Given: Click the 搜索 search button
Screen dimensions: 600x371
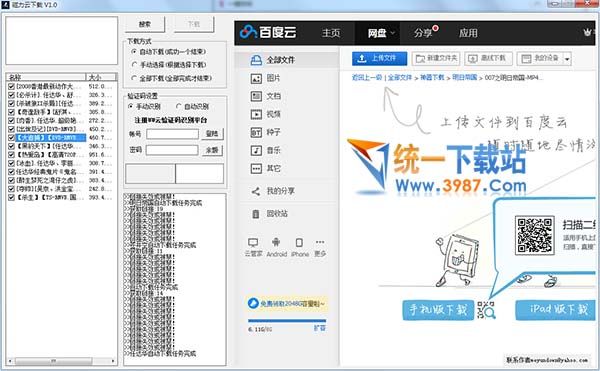Looking at the screenshot, I should 145,24.
